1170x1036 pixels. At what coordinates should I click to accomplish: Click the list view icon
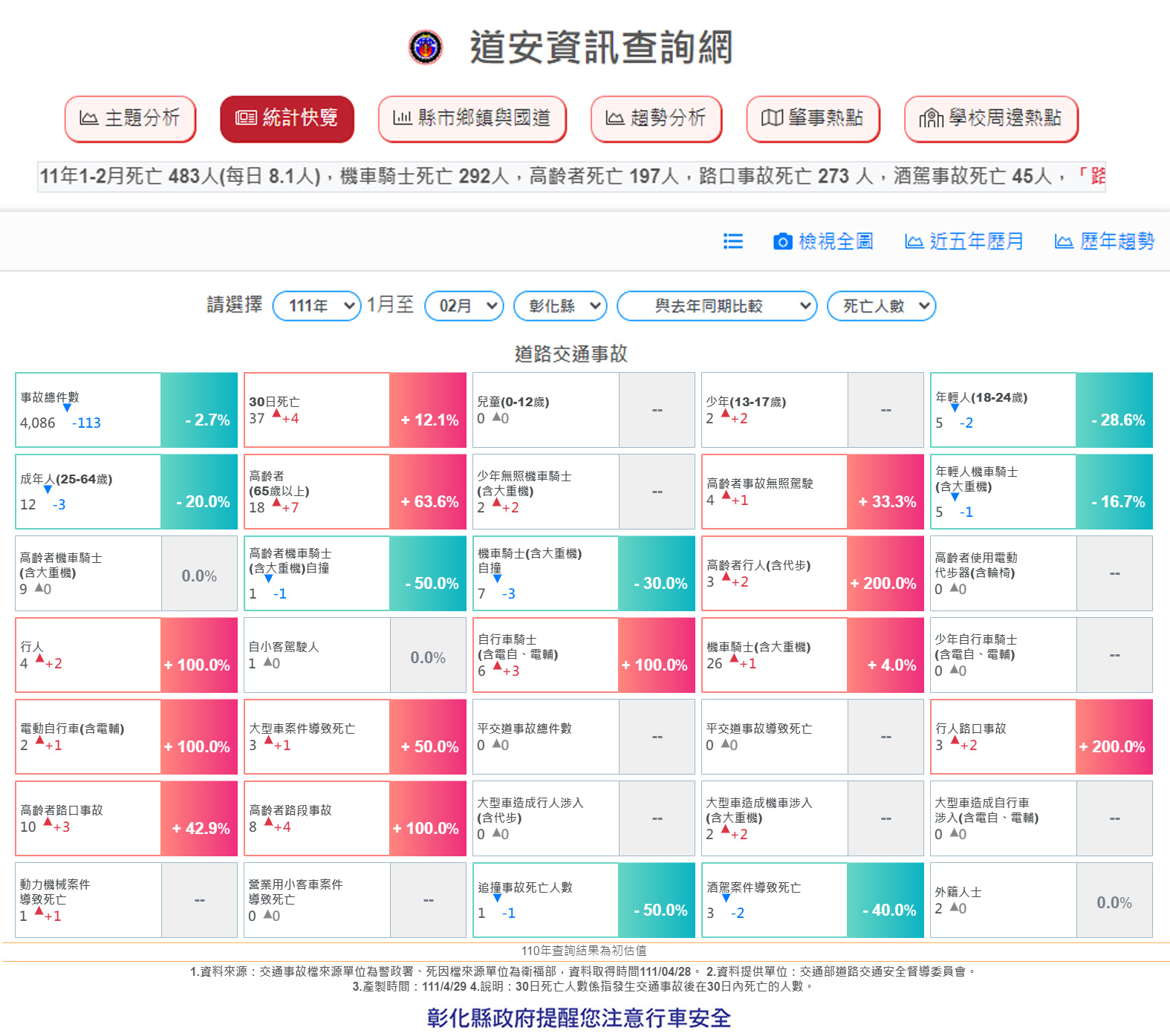[x=732, y=241]
